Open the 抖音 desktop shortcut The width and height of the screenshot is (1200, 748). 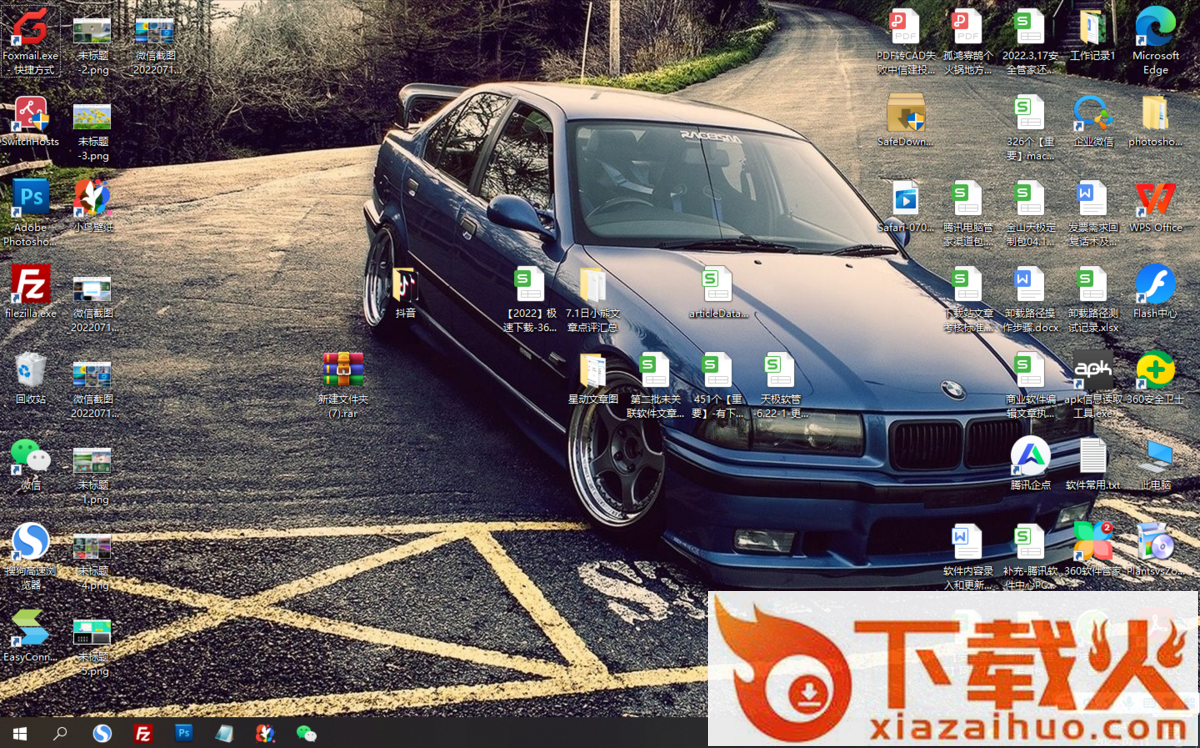[x=405, y=286]
